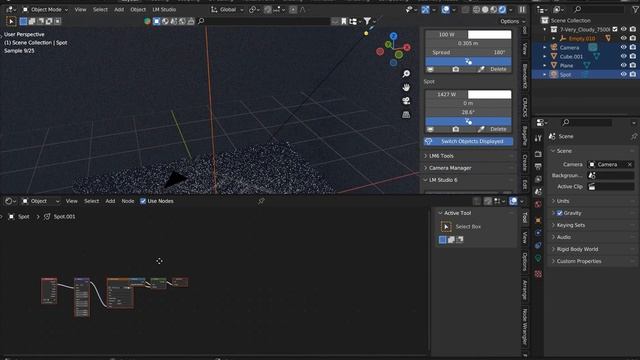Open the Global transform orientation dropdown
This screenshot has height=360, width=640.
227,9
